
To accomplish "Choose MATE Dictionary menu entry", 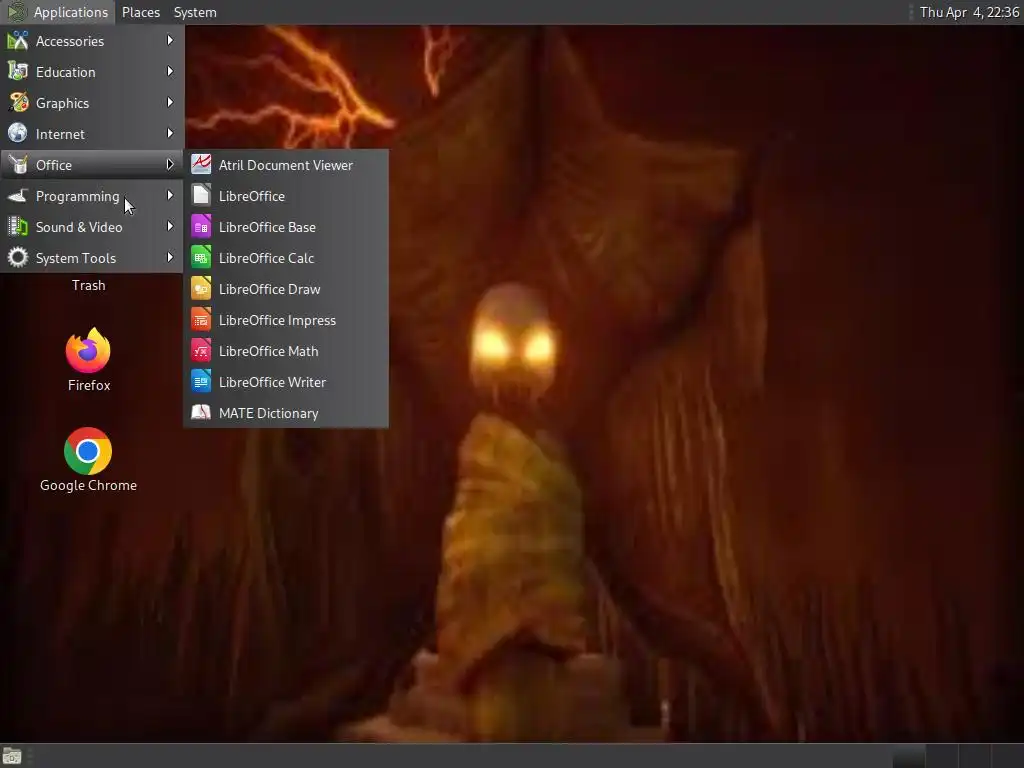I will (286, 413).
